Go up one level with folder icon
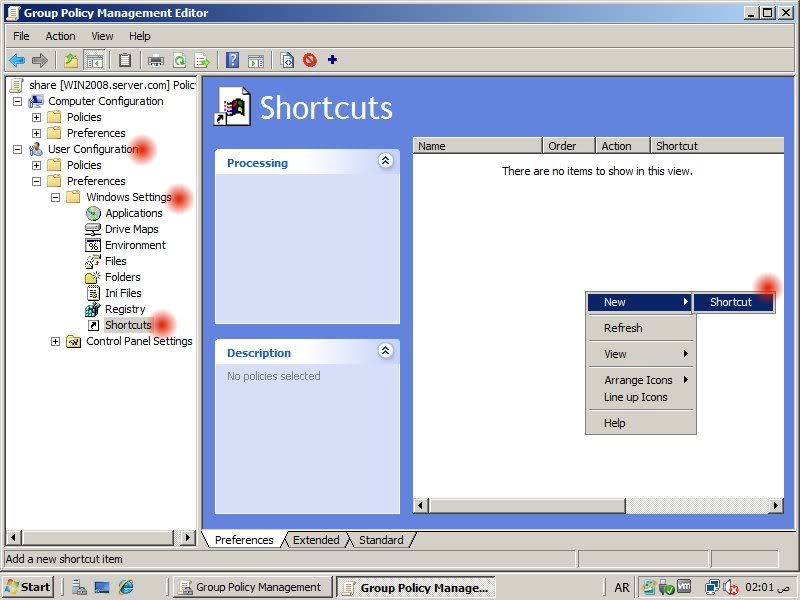 (x=71, y=60)
